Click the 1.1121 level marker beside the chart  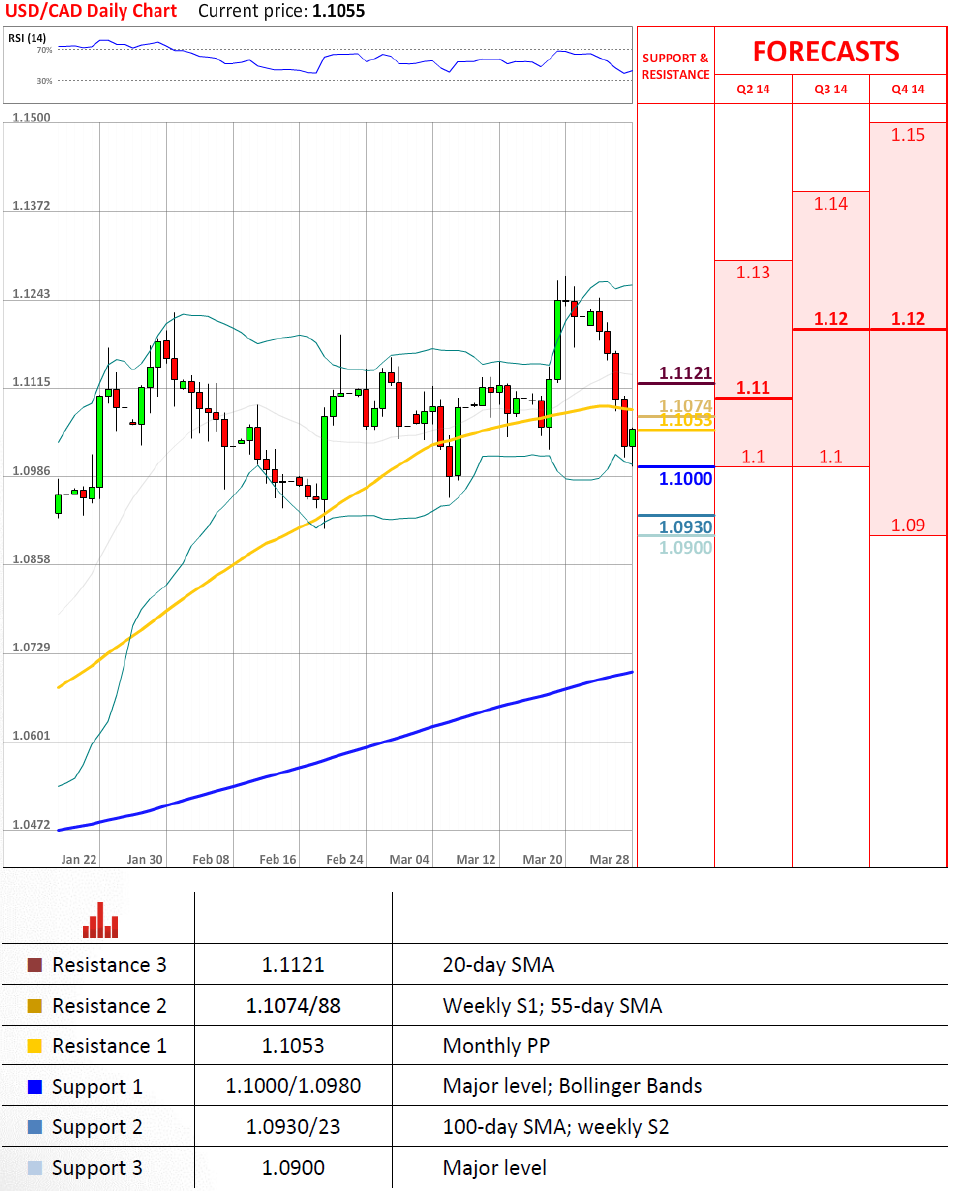point(686,373)
